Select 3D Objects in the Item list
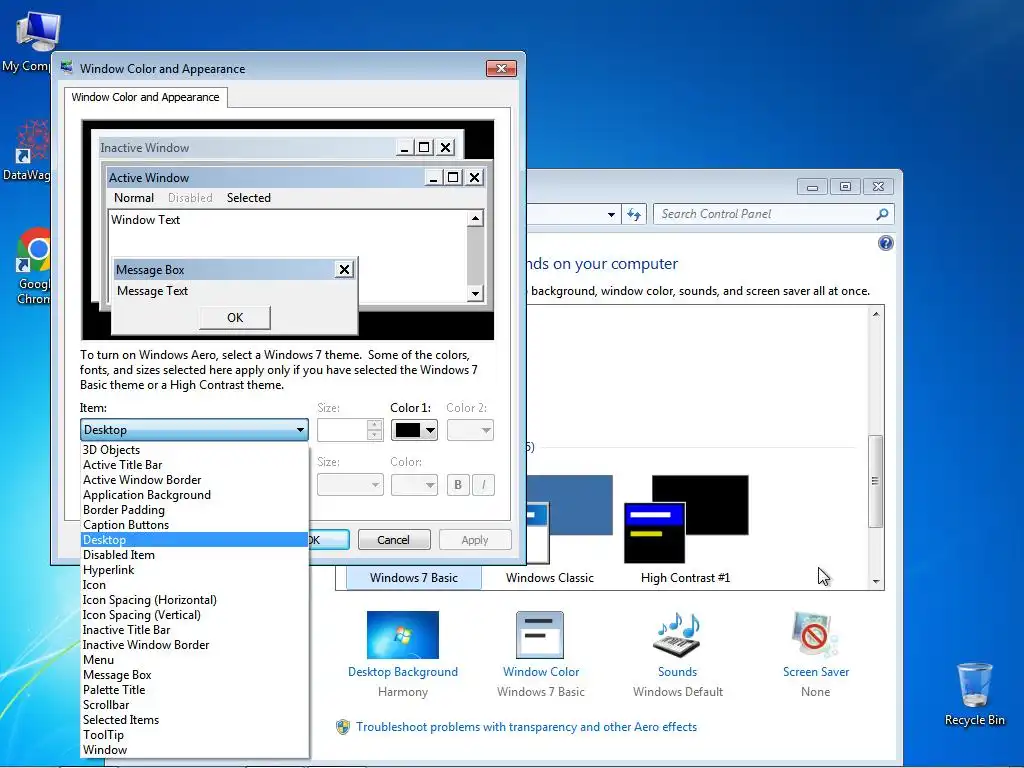The height and width of the screenshot is (768, 1024). [194, 449]
